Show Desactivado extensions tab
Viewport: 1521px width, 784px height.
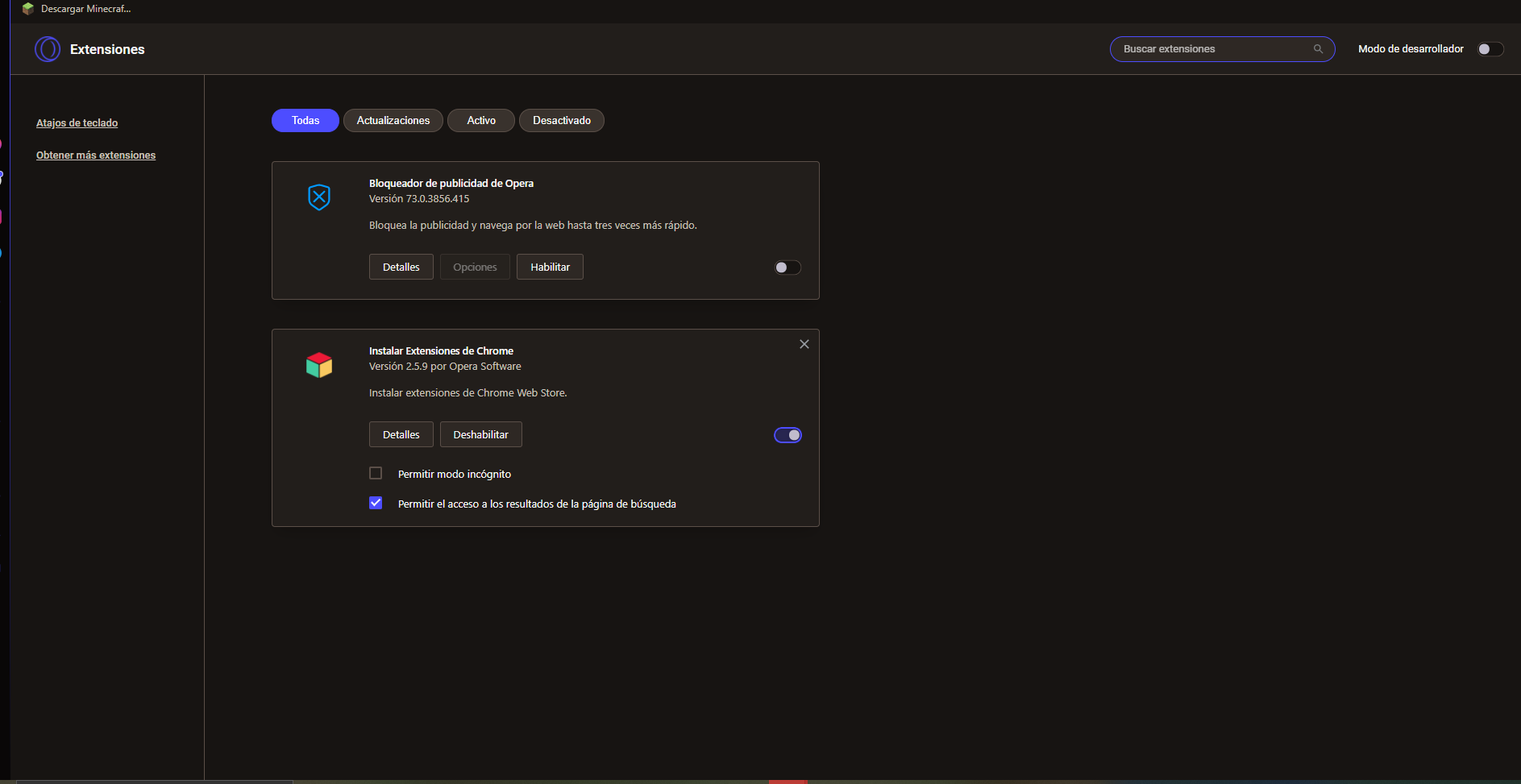(562, 120)
